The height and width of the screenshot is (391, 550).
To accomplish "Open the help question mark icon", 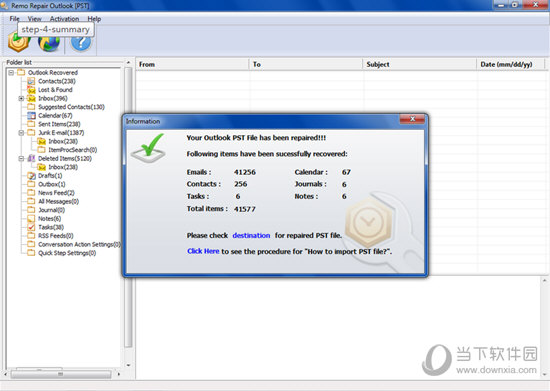I will point(81,42).
